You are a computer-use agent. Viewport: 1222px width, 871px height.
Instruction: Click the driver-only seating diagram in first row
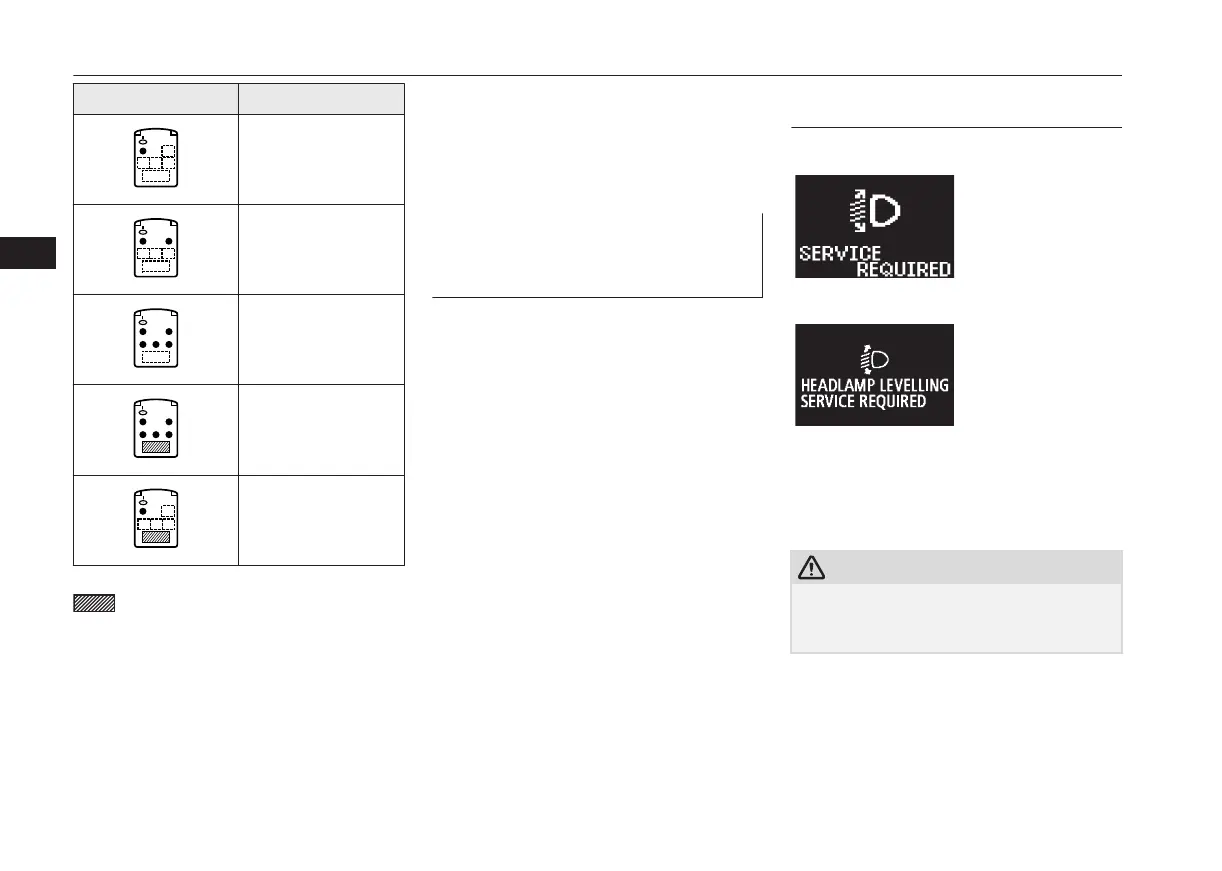pyautogui.click(x=155, y=159)
